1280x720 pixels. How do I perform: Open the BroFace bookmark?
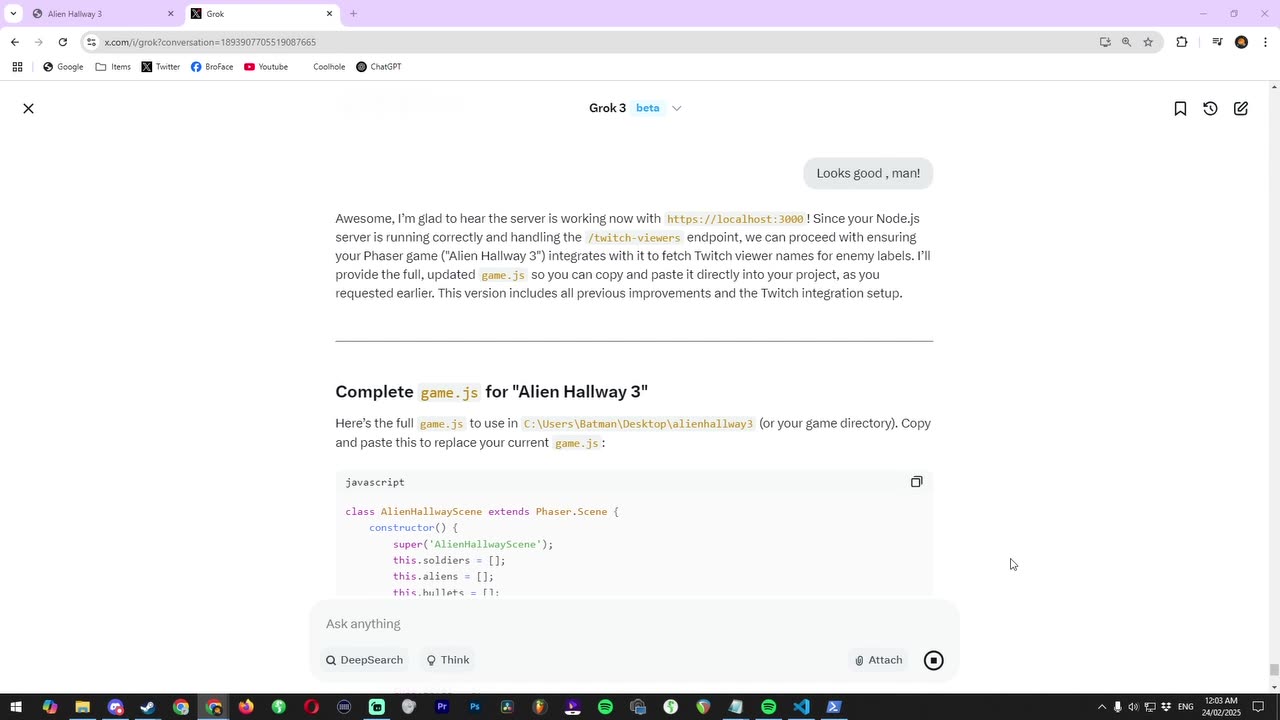tap(212, 67)
